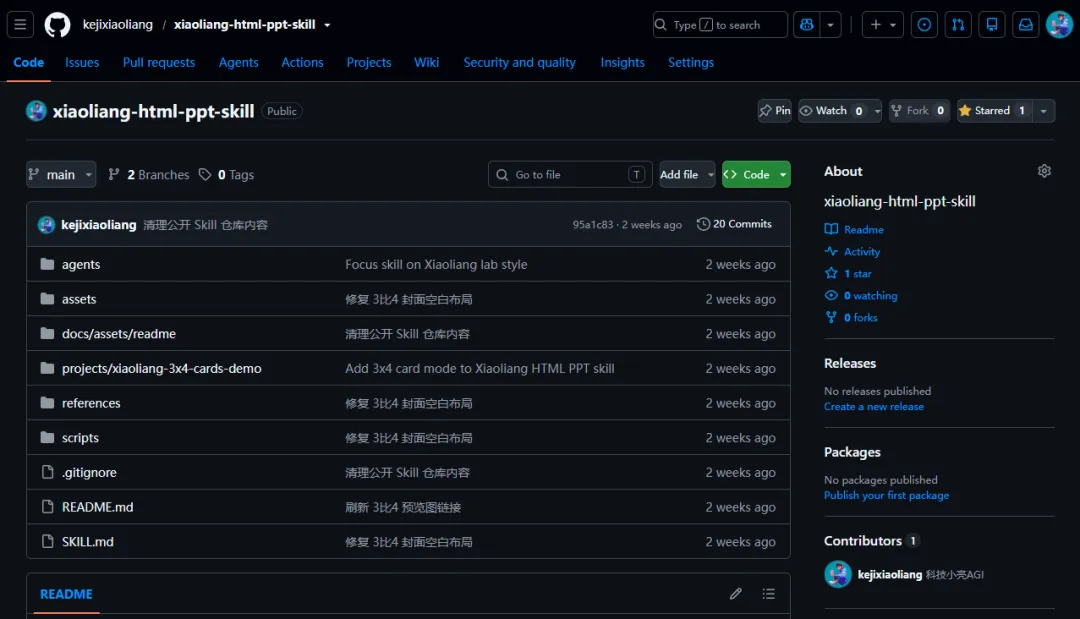This screenshot has width=1080, height=619.
Task: Click the agents folder icon
Action: click(47, 264)
